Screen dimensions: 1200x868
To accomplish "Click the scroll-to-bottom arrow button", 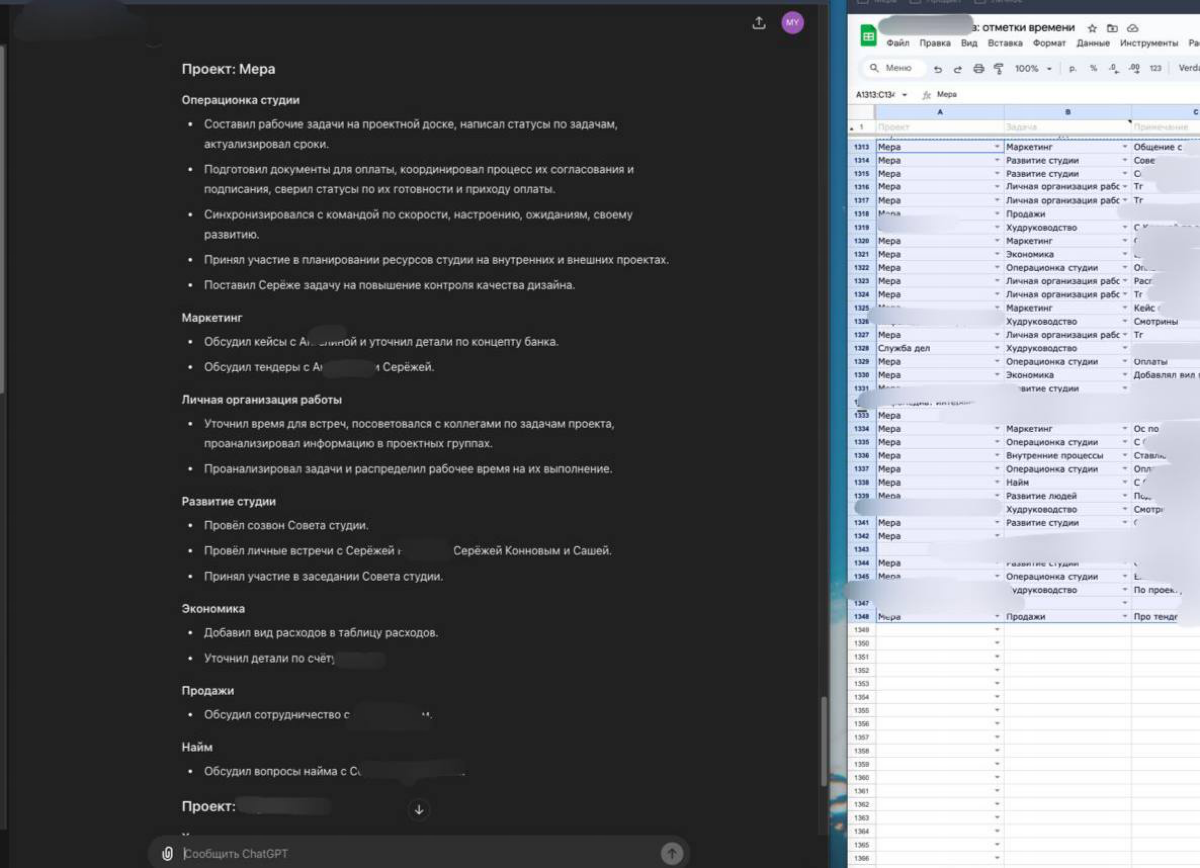I will pos(419,809).
